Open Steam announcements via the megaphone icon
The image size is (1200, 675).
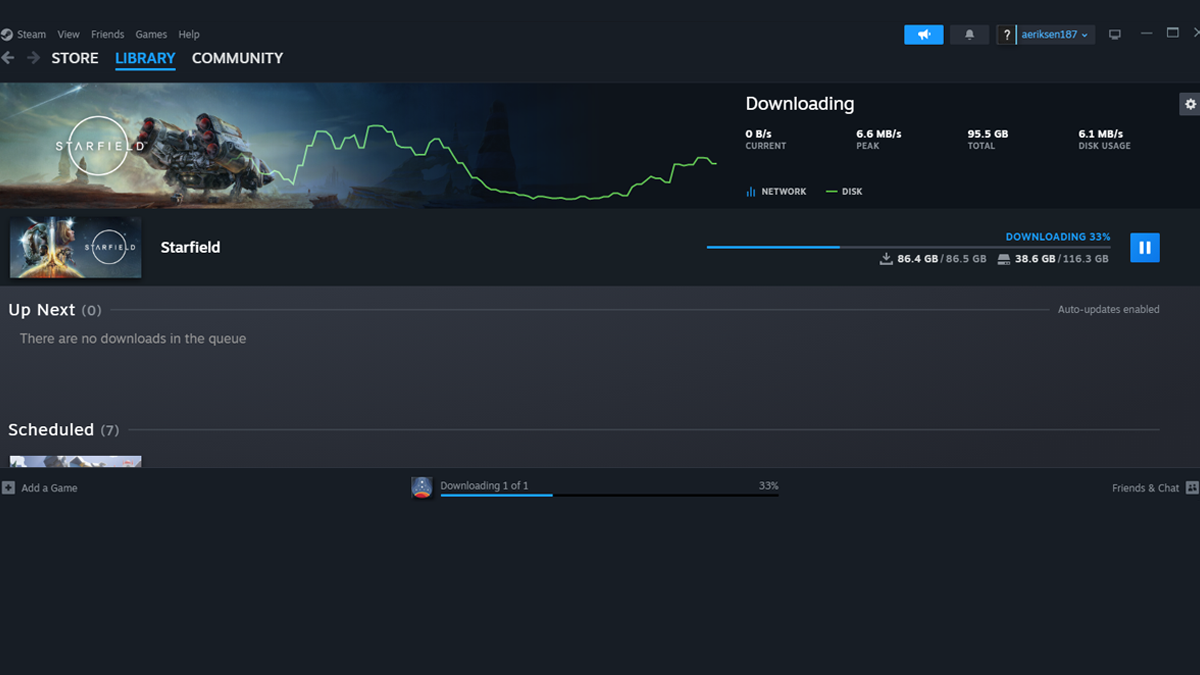922,34
